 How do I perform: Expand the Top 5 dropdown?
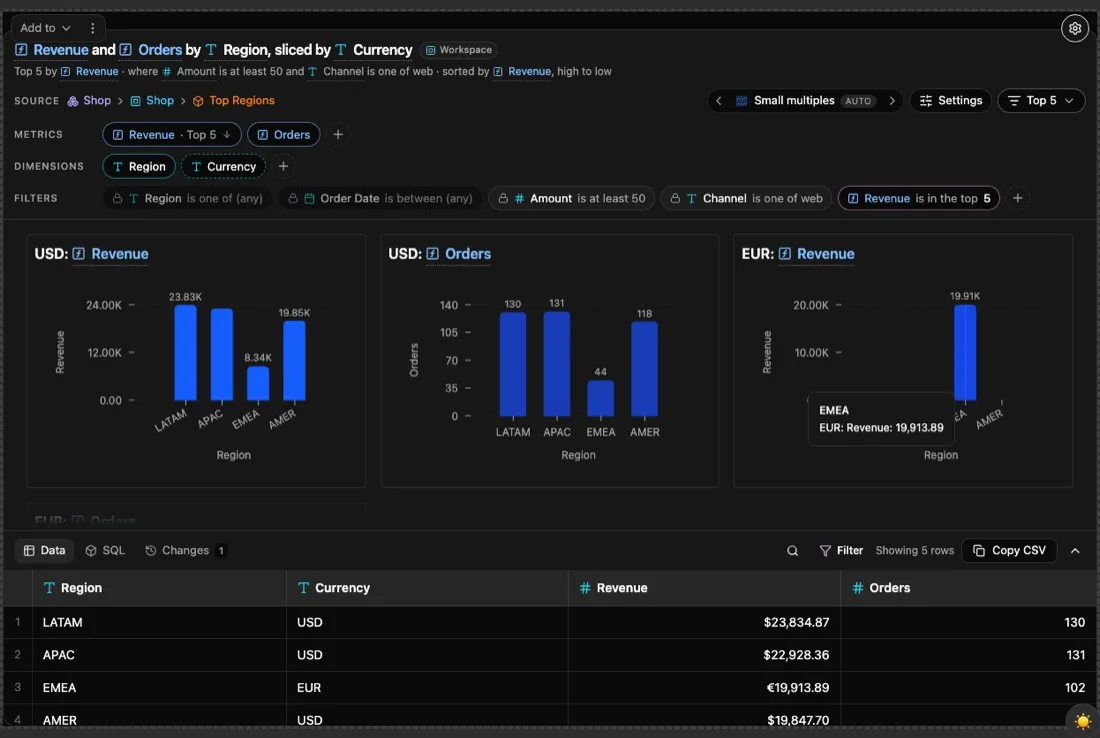click(1041, 100)
